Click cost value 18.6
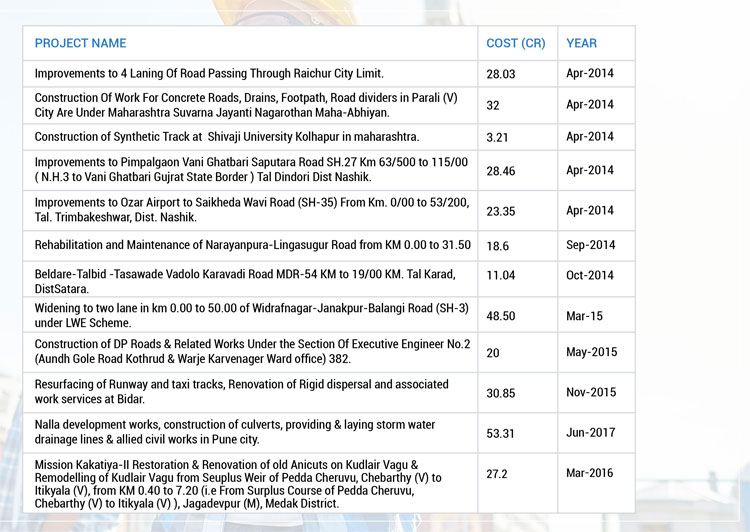Image resolution: width=750 pixels, height=532 pixels. point(497,246)
